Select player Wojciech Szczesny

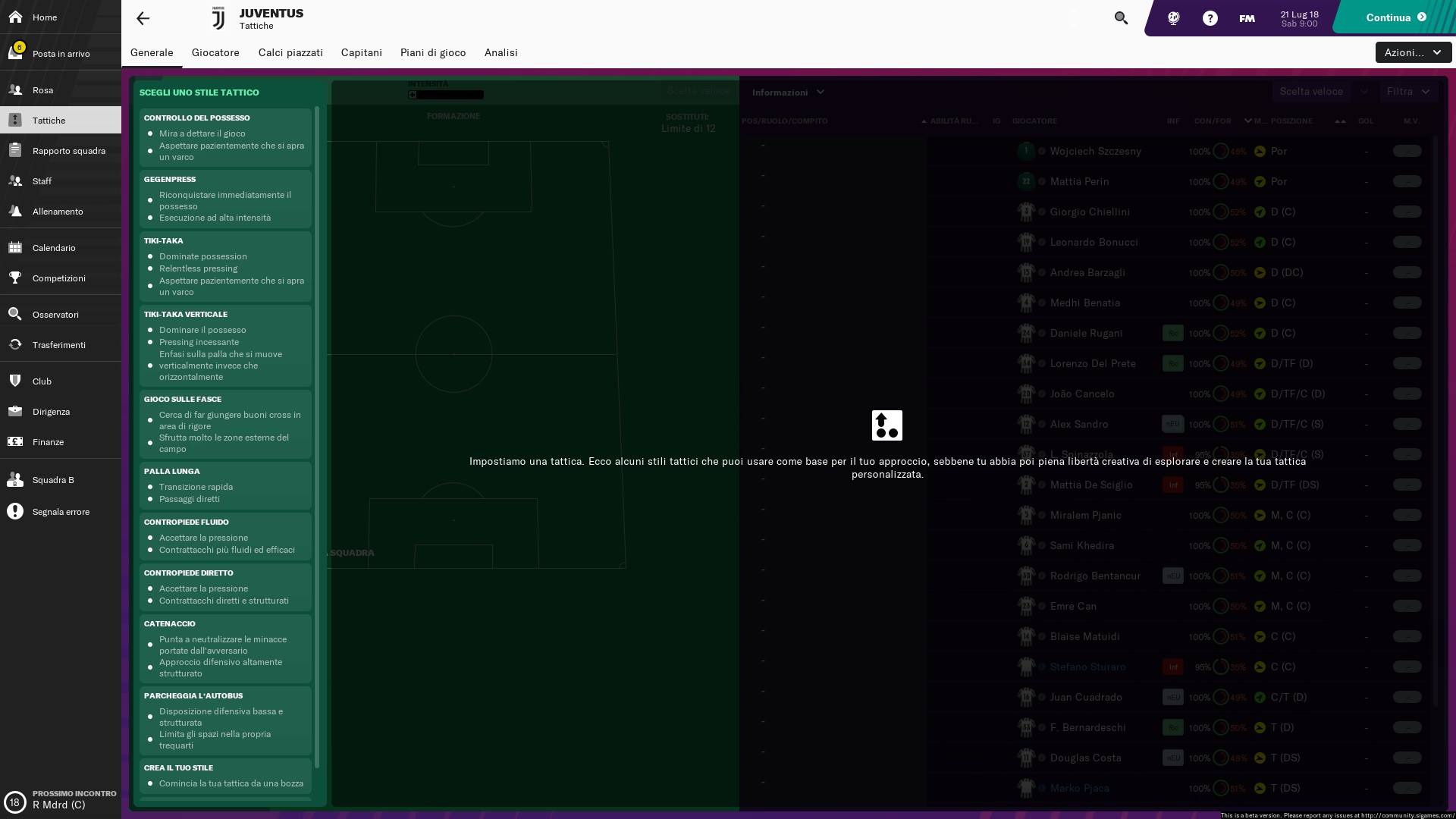click(x=1095, y=151)
